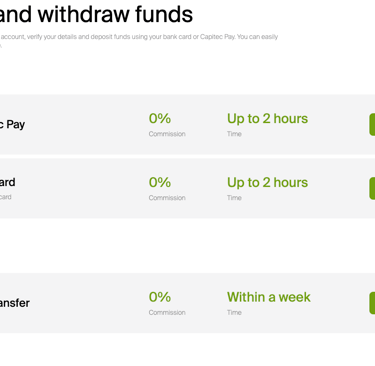Select the bank transfer method title
This screenshot has width=375, height=366.
pyautogui.click(x=15, y=303)
